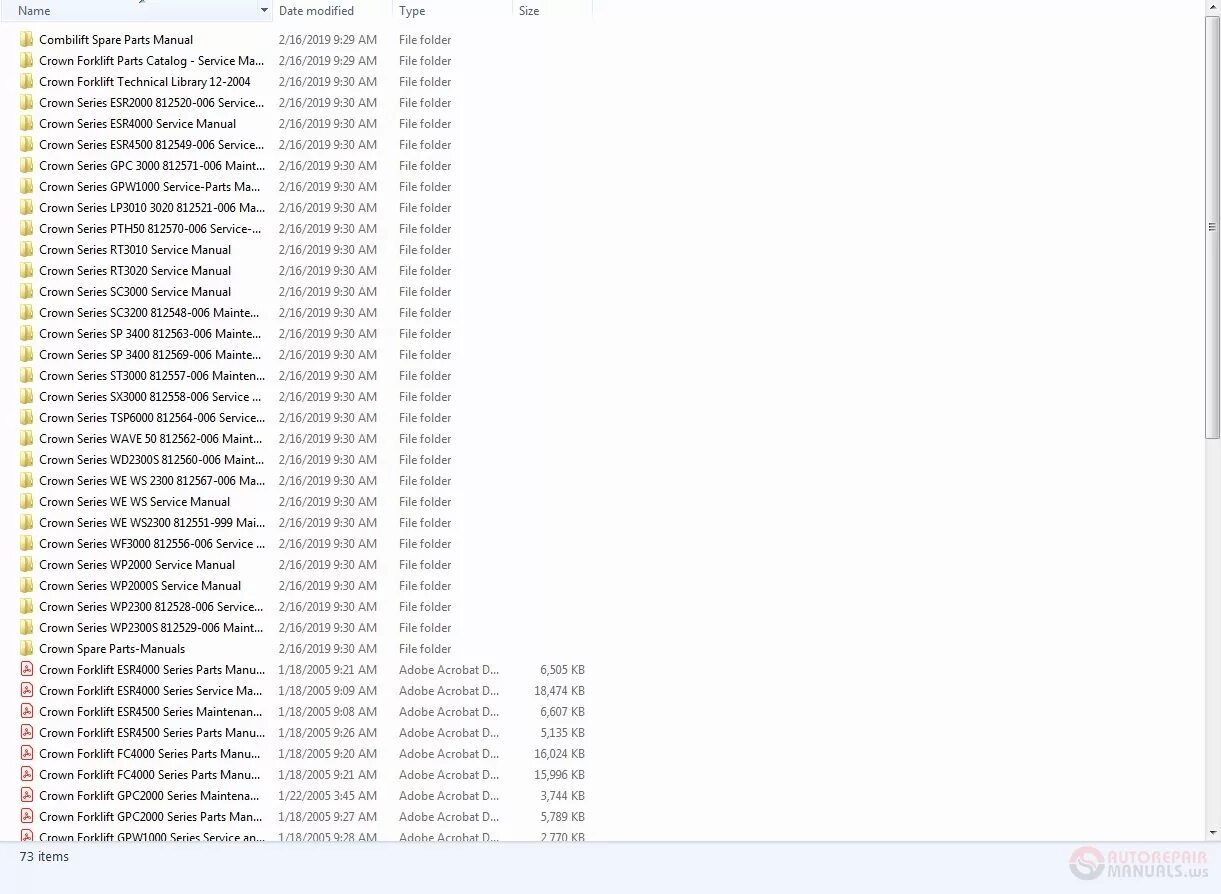Select 5,135 KB ESR4500 Series Parts Manual file
The width and height of the screenshot is (1221, 894).
152,733
